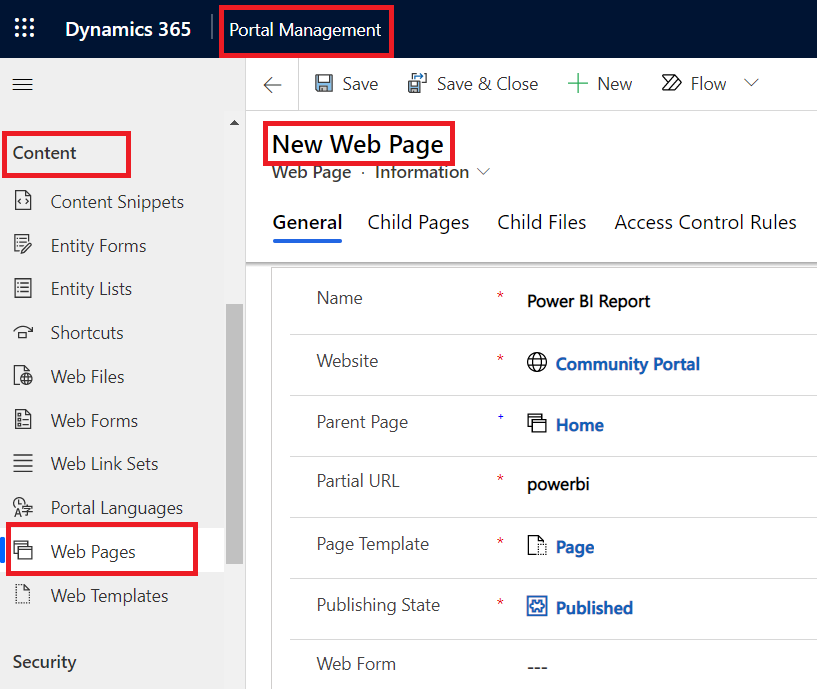The image size is (817, 689).
Task: Open Portal Languages in sidebar
Action: 117,508
